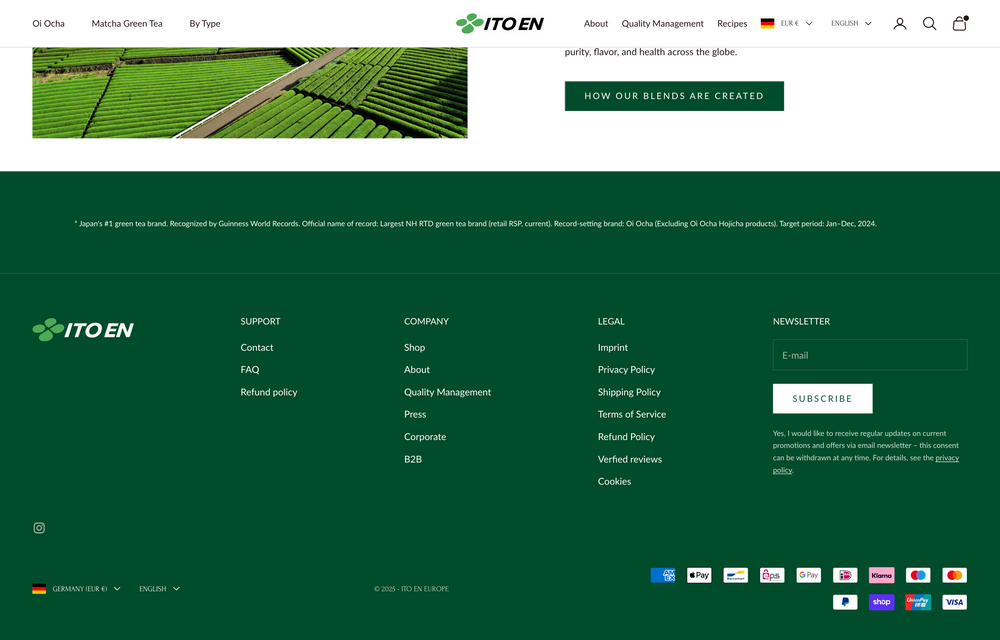Screen dimensions: 1000x640
Task: Open the Recipes menu
Action: point(732,23)
